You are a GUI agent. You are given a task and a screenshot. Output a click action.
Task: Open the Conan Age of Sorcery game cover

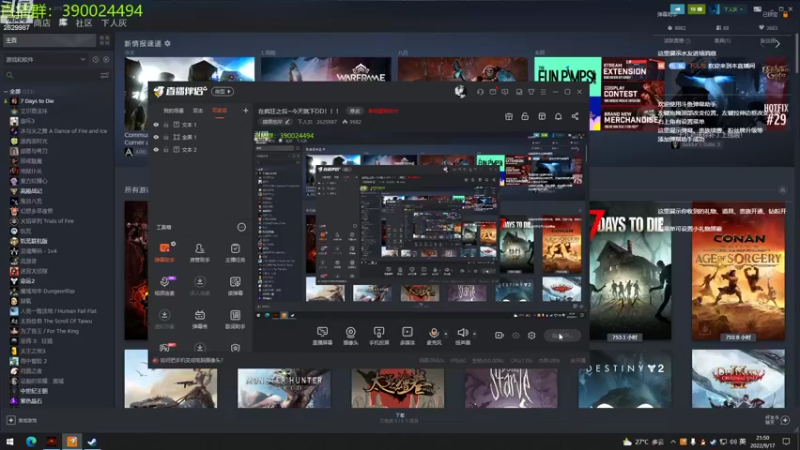[738, 270]
